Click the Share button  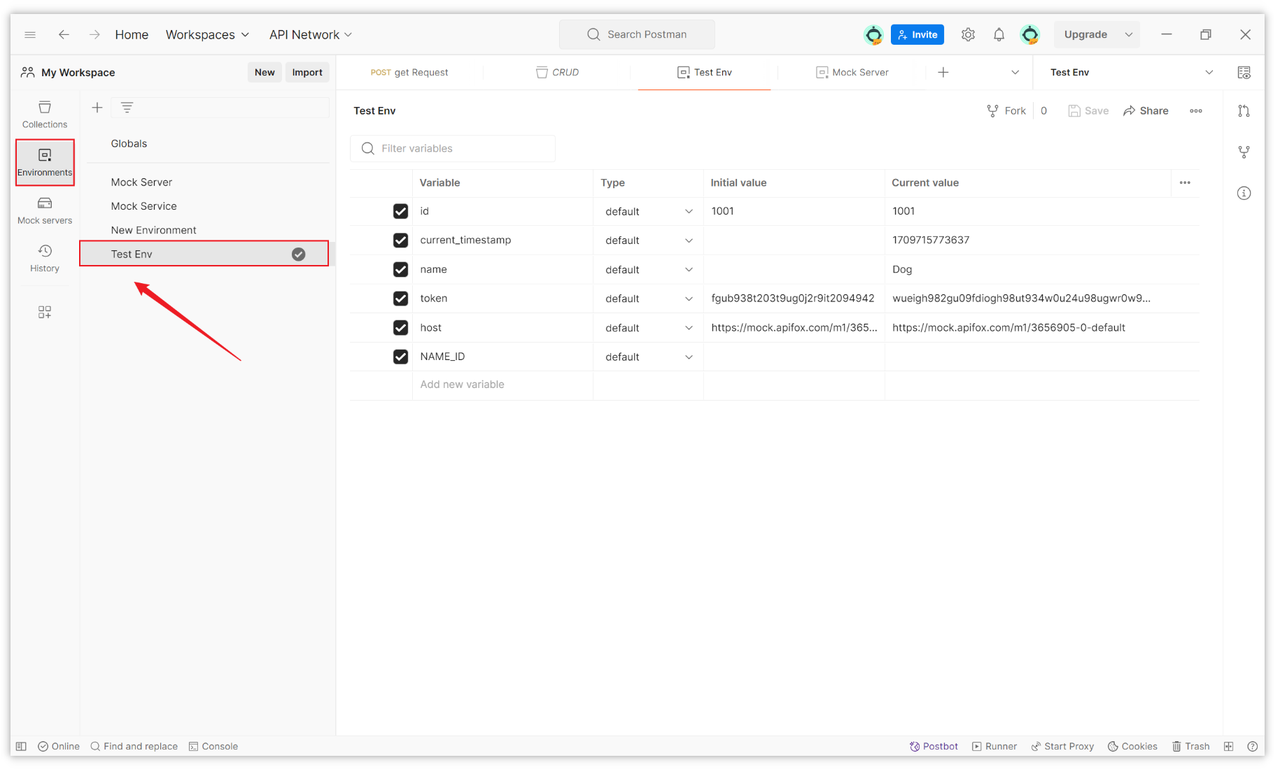[1145, 111]
